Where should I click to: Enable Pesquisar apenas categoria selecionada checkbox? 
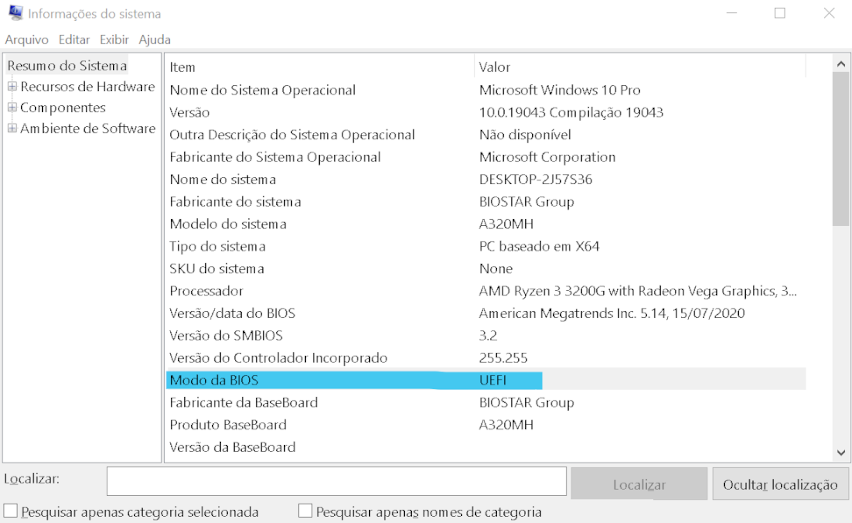coord(11,512)
